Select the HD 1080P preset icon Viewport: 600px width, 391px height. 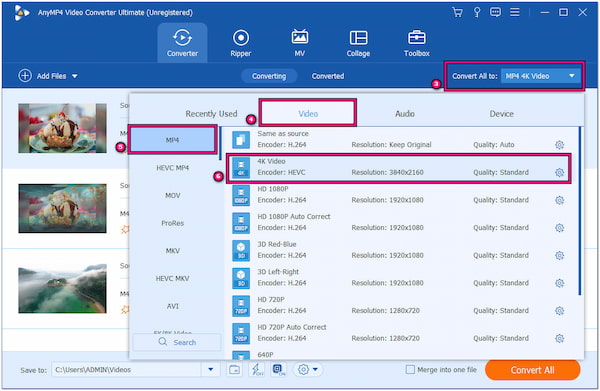point(241,195)
